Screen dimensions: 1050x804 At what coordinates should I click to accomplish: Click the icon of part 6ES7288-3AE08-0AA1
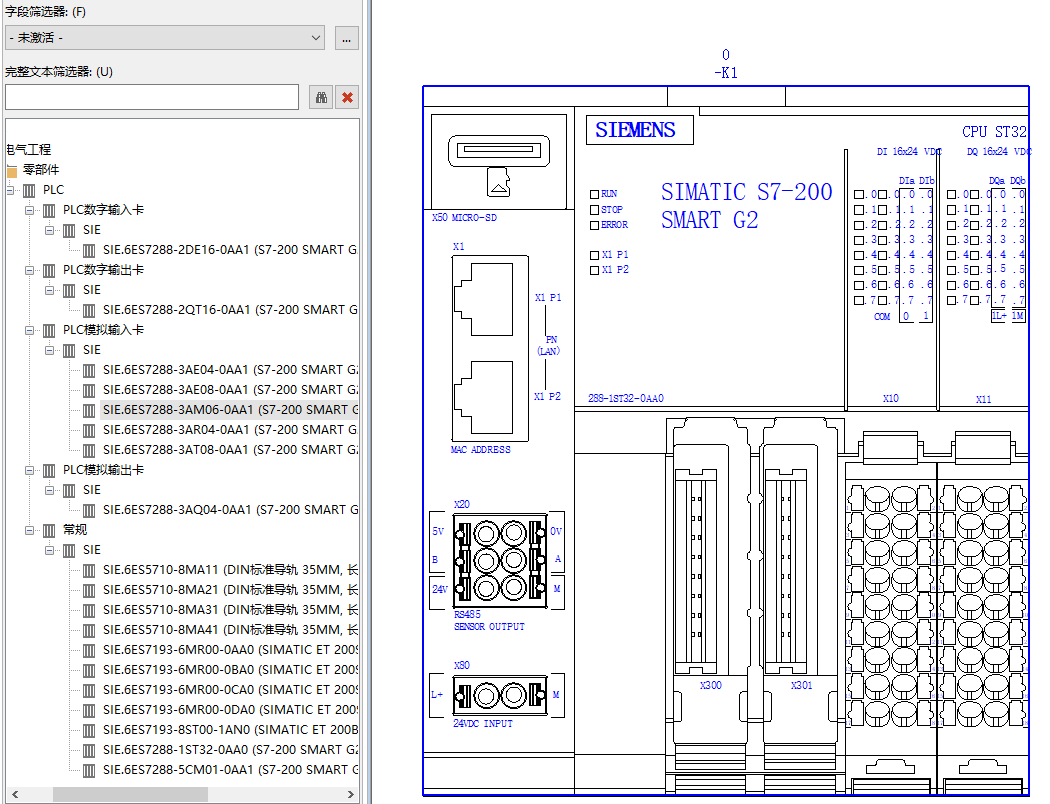[89, 390]
